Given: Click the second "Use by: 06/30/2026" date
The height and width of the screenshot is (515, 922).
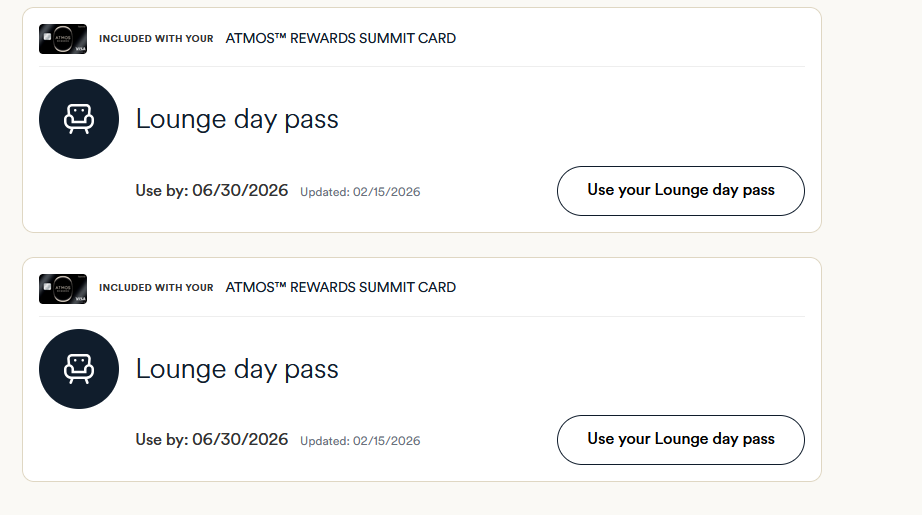Looking at the screenshot, I should pyautogui.click(x=212, y=440).
